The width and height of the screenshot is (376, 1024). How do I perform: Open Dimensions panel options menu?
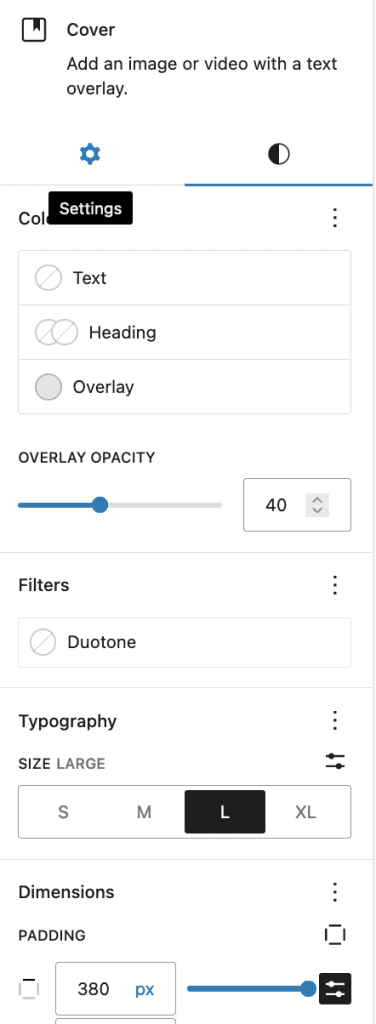(335, 892)
